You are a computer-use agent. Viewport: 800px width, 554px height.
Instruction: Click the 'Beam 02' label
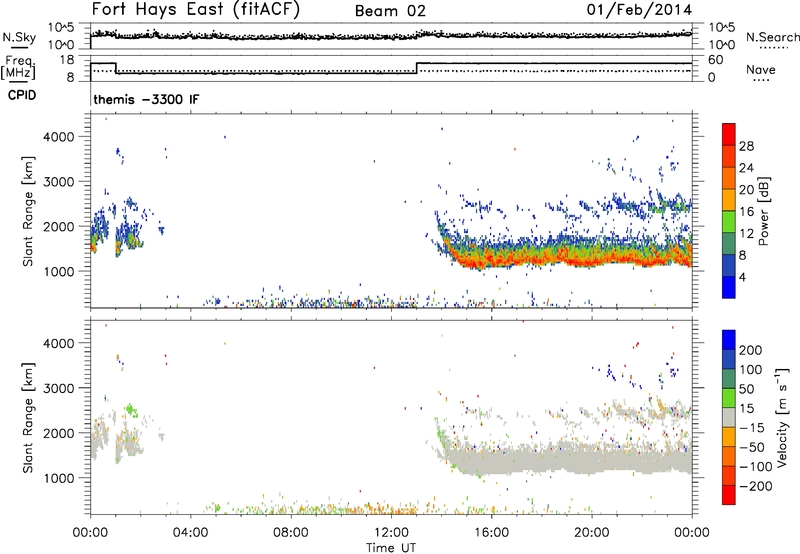point(390,11)
